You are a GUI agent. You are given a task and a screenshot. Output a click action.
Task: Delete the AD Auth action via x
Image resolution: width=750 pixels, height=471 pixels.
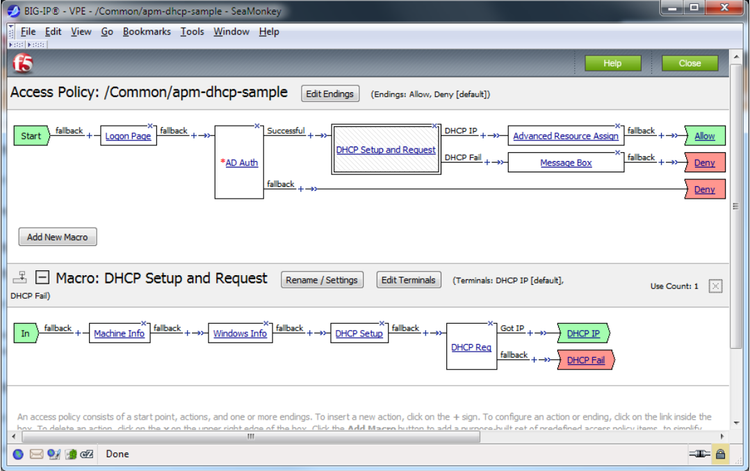point(257,126)
